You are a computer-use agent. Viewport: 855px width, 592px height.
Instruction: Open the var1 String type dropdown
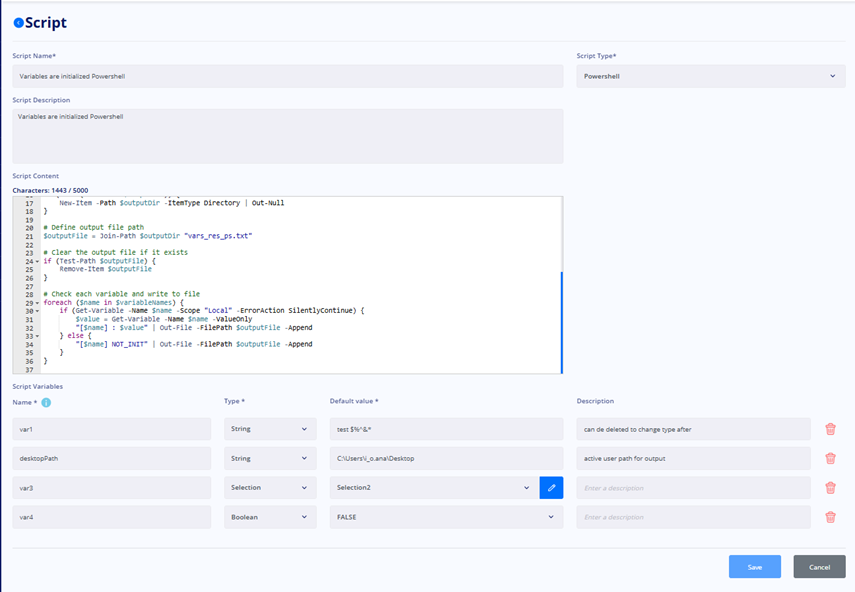pyautogui.click(x=270, y=429)
